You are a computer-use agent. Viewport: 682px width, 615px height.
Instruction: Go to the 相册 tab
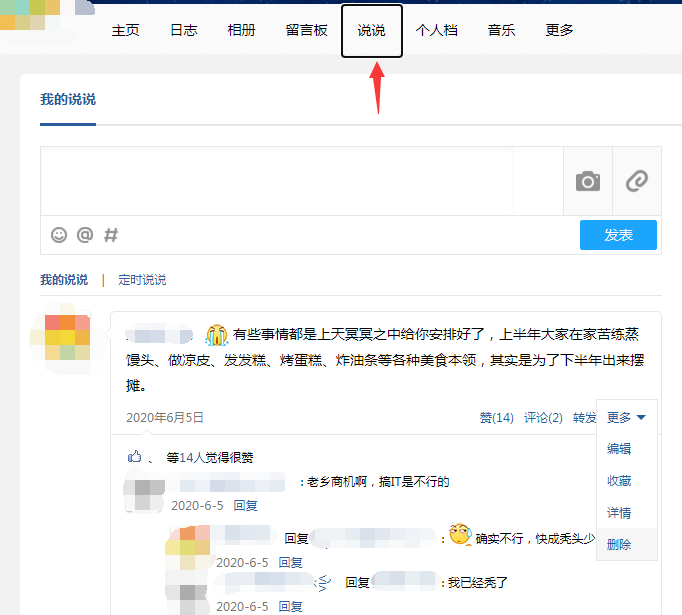(241, 30)
